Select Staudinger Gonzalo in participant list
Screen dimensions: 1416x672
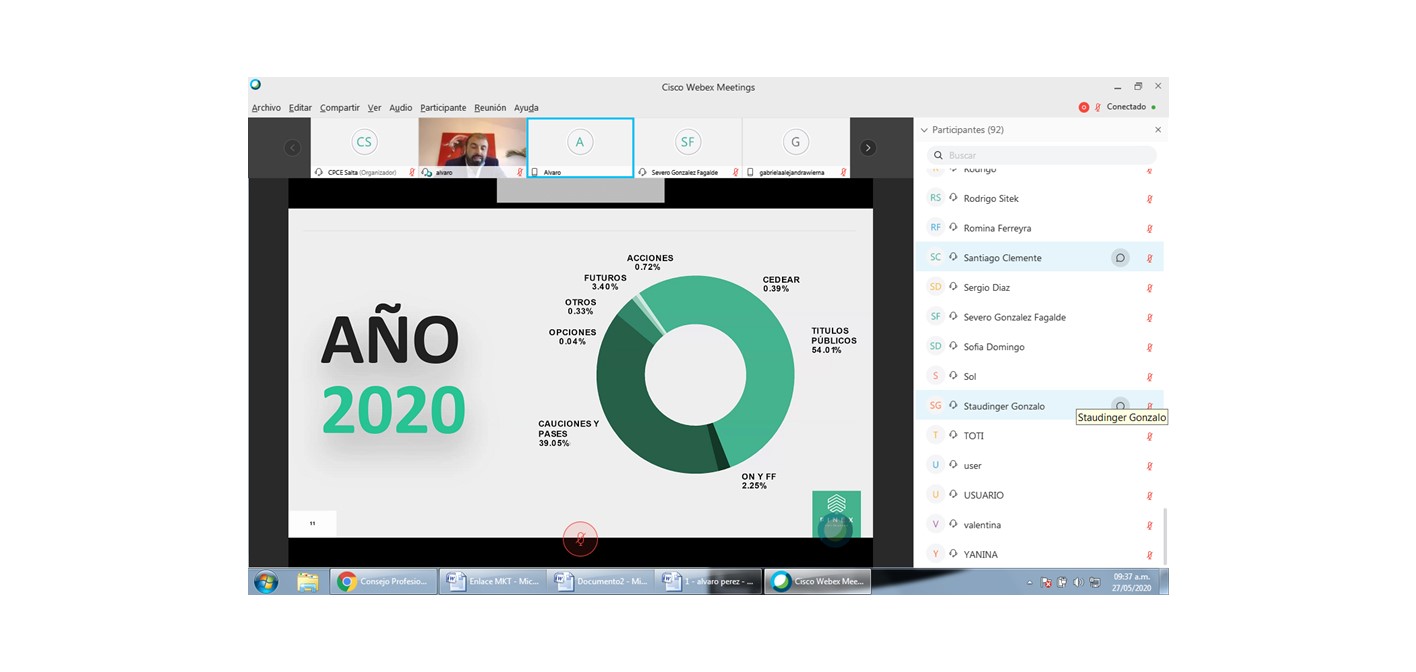[x=1004, y=406]
